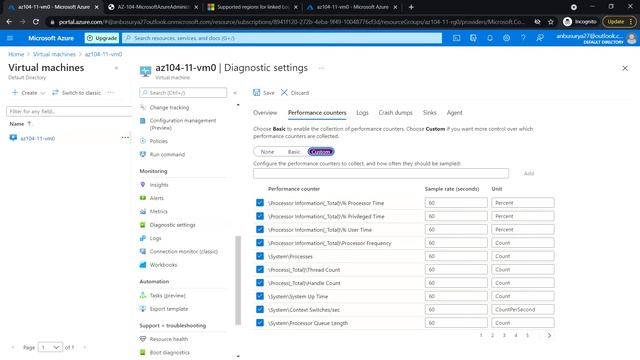Uncheck System Processes counter

point(260,256)
